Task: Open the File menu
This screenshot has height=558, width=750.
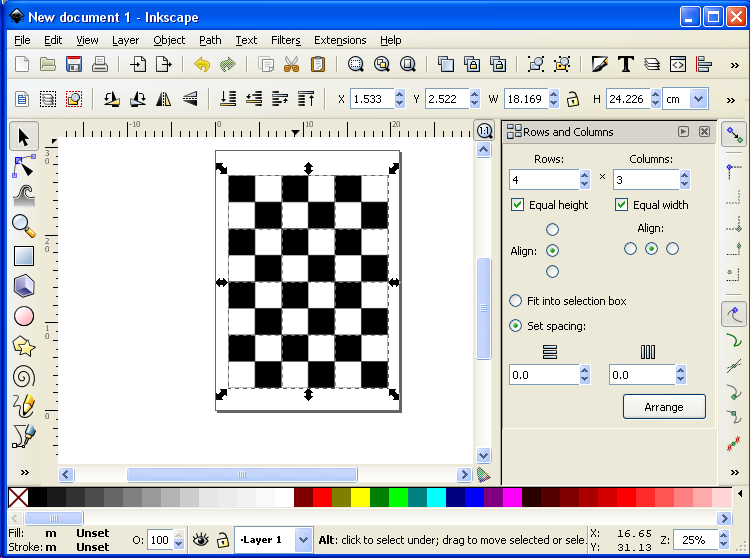Action: 22,40
